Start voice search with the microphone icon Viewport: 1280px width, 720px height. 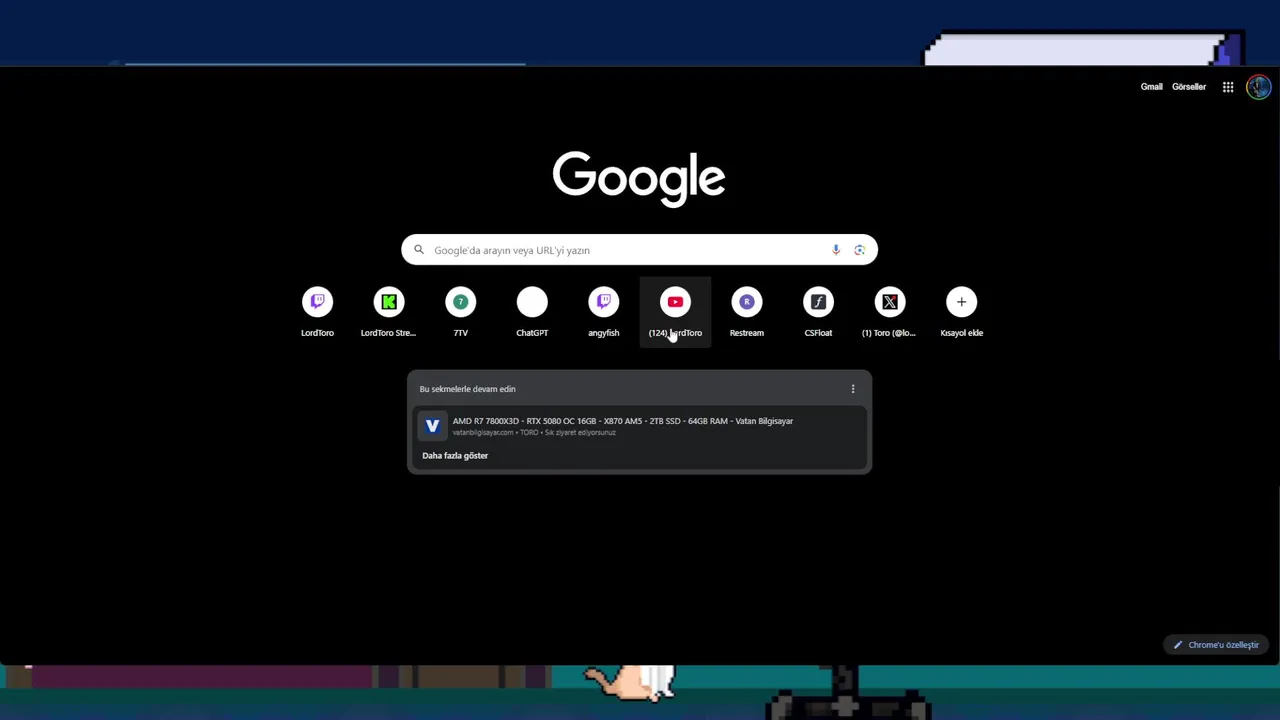click(x=836, y=250)
